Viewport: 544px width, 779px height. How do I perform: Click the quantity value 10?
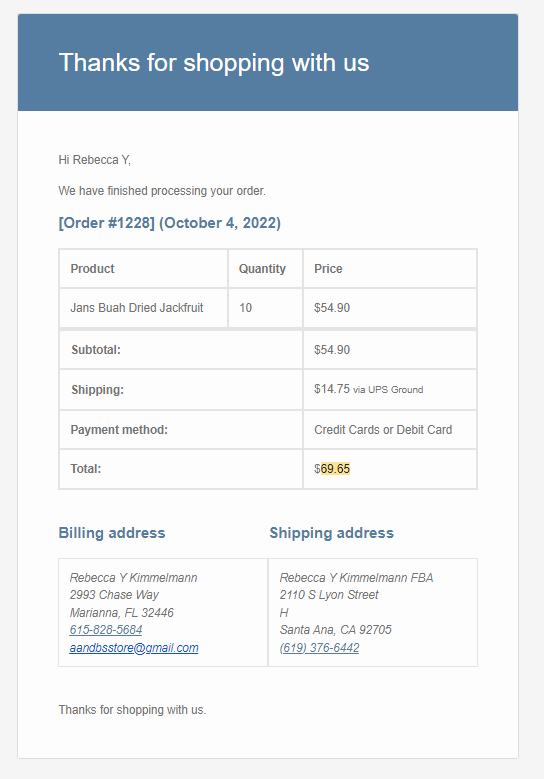245,308
